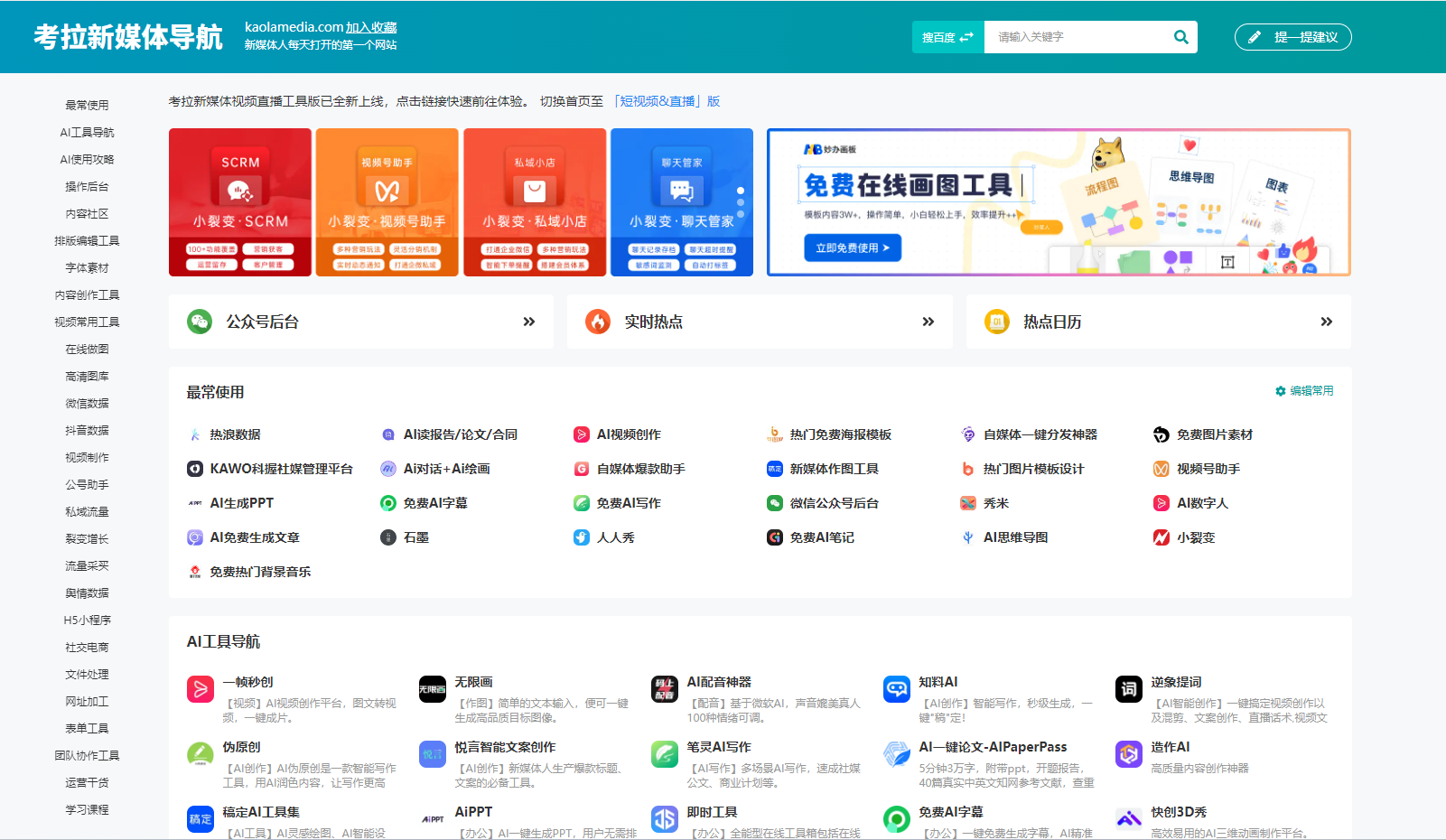
Task: Open the 热浪数据 link
Action: pyautogui.click(x=235, y=434)
